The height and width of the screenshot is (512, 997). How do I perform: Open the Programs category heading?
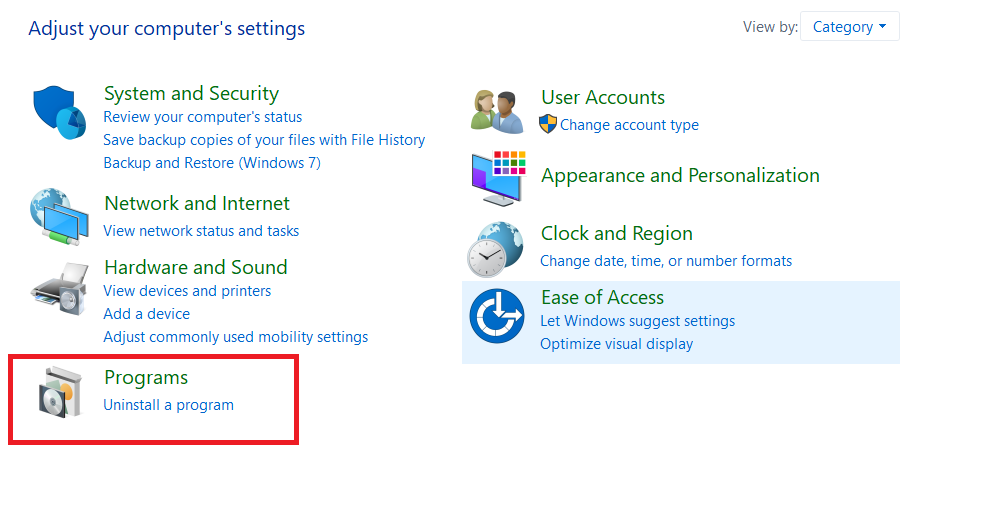[x=146, y=378]
